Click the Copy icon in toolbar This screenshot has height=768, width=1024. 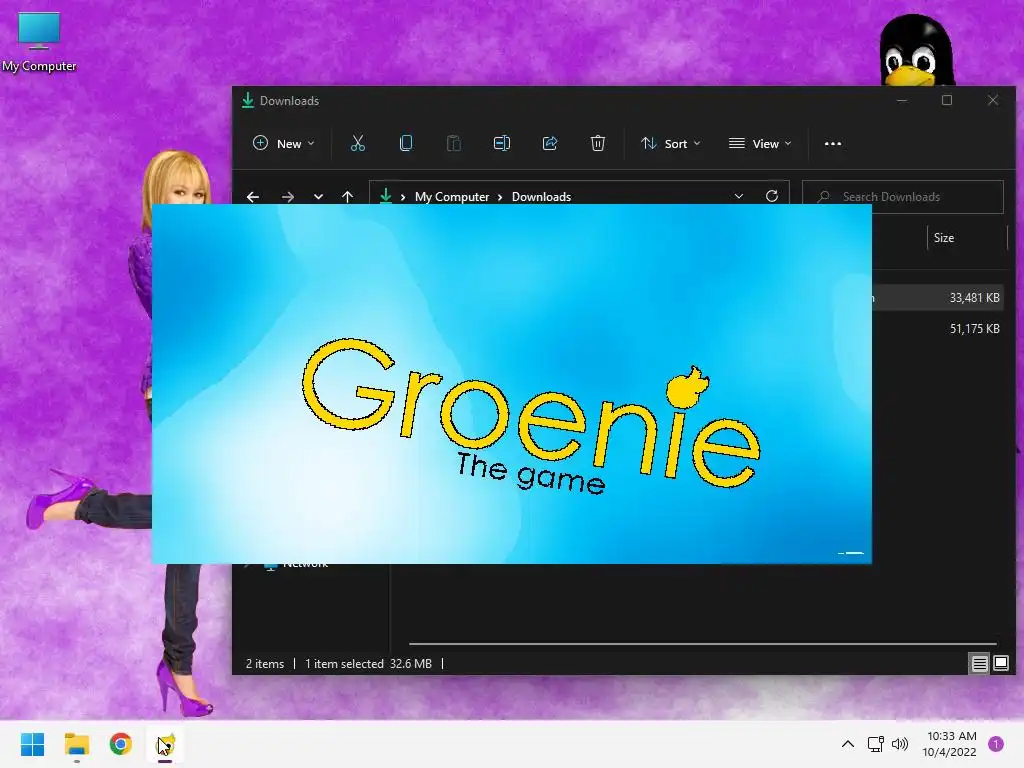click(406, 144)
